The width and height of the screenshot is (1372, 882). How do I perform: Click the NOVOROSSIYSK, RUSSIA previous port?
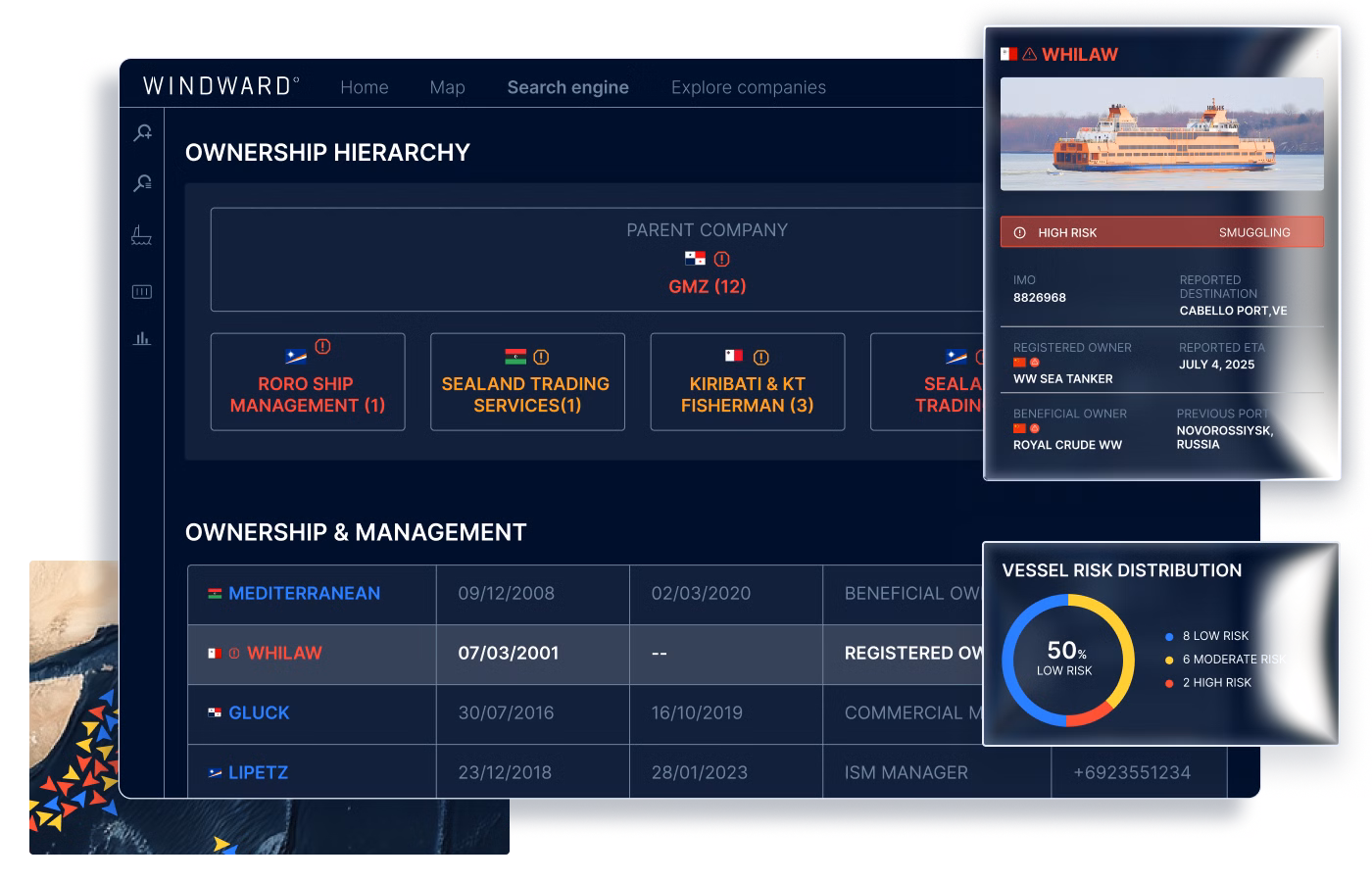click(x=1225, y=437)
